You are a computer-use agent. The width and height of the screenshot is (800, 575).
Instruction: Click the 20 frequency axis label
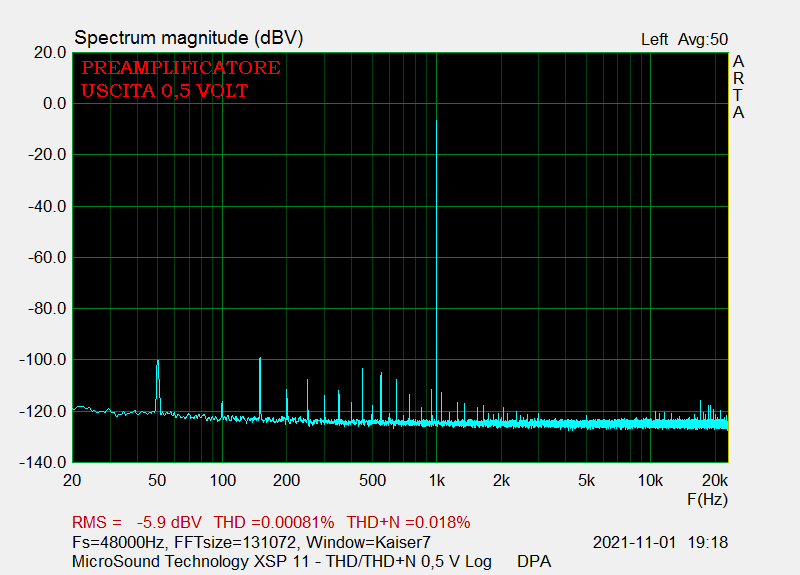click(x=72, y=481)
